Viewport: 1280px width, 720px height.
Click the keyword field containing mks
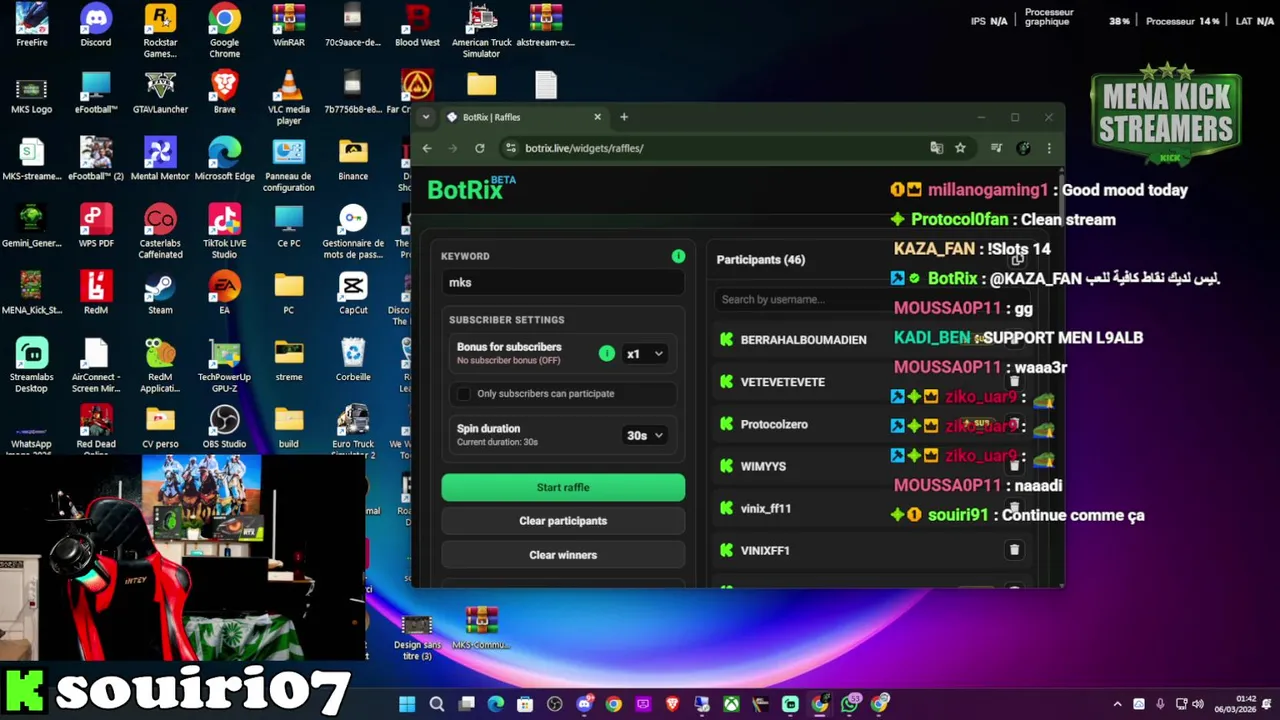coord(563,283)
